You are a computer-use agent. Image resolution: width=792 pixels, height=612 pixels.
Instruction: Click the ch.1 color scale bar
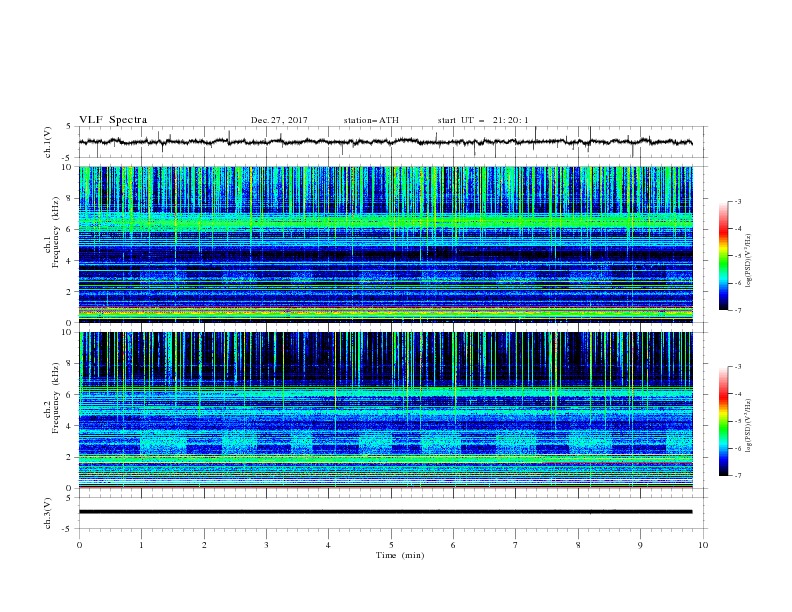[723, 256]
